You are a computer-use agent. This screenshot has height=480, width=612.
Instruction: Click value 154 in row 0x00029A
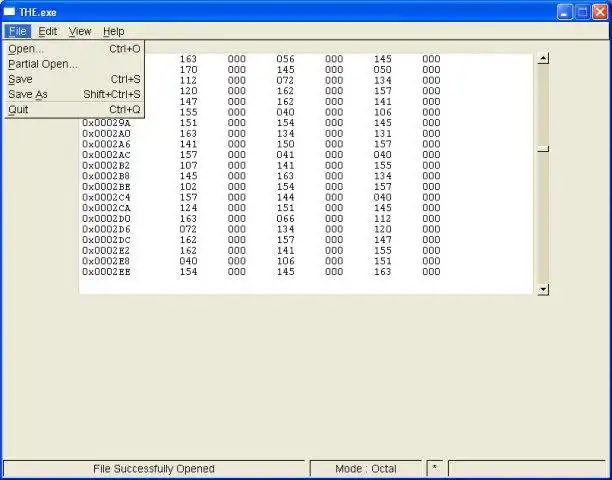(x=285, y=123)
